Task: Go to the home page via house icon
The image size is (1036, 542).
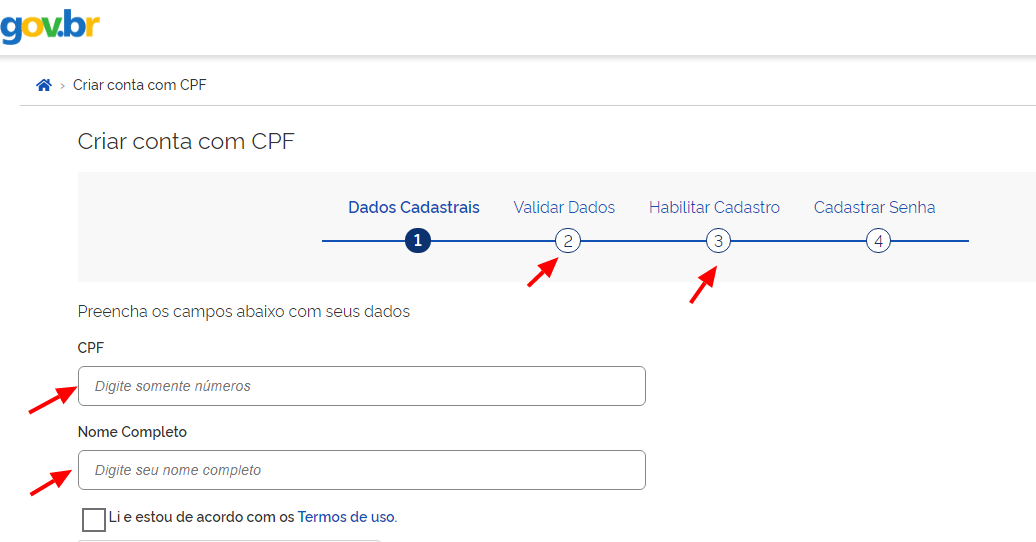Action: coord(44,85)
